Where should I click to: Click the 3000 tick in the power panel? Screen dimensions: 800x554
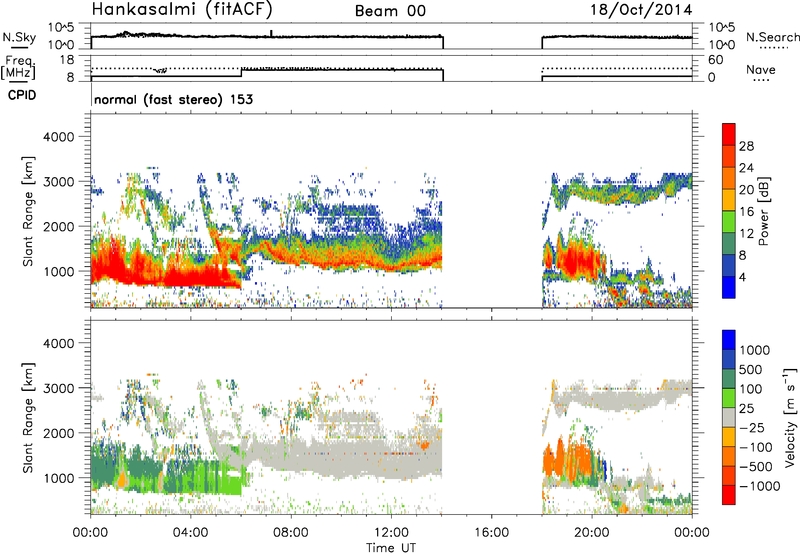pyautogui.click(x=59, y=182)
